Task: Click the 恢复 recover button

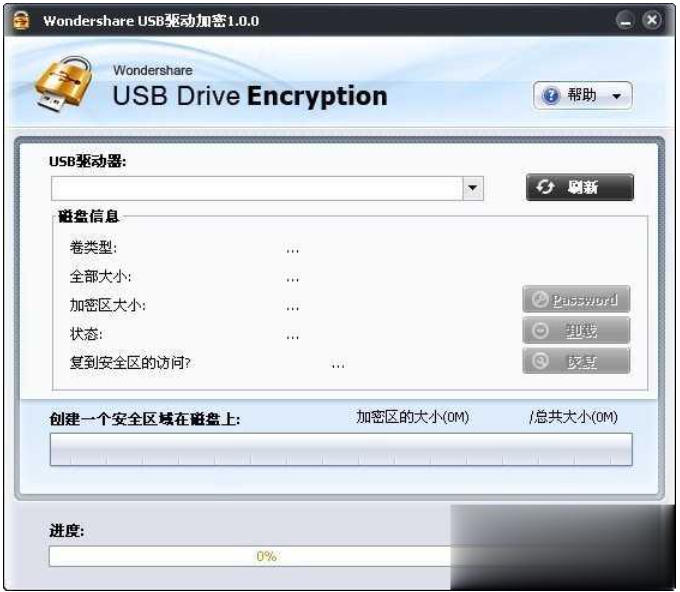Action: pos(576,361)
